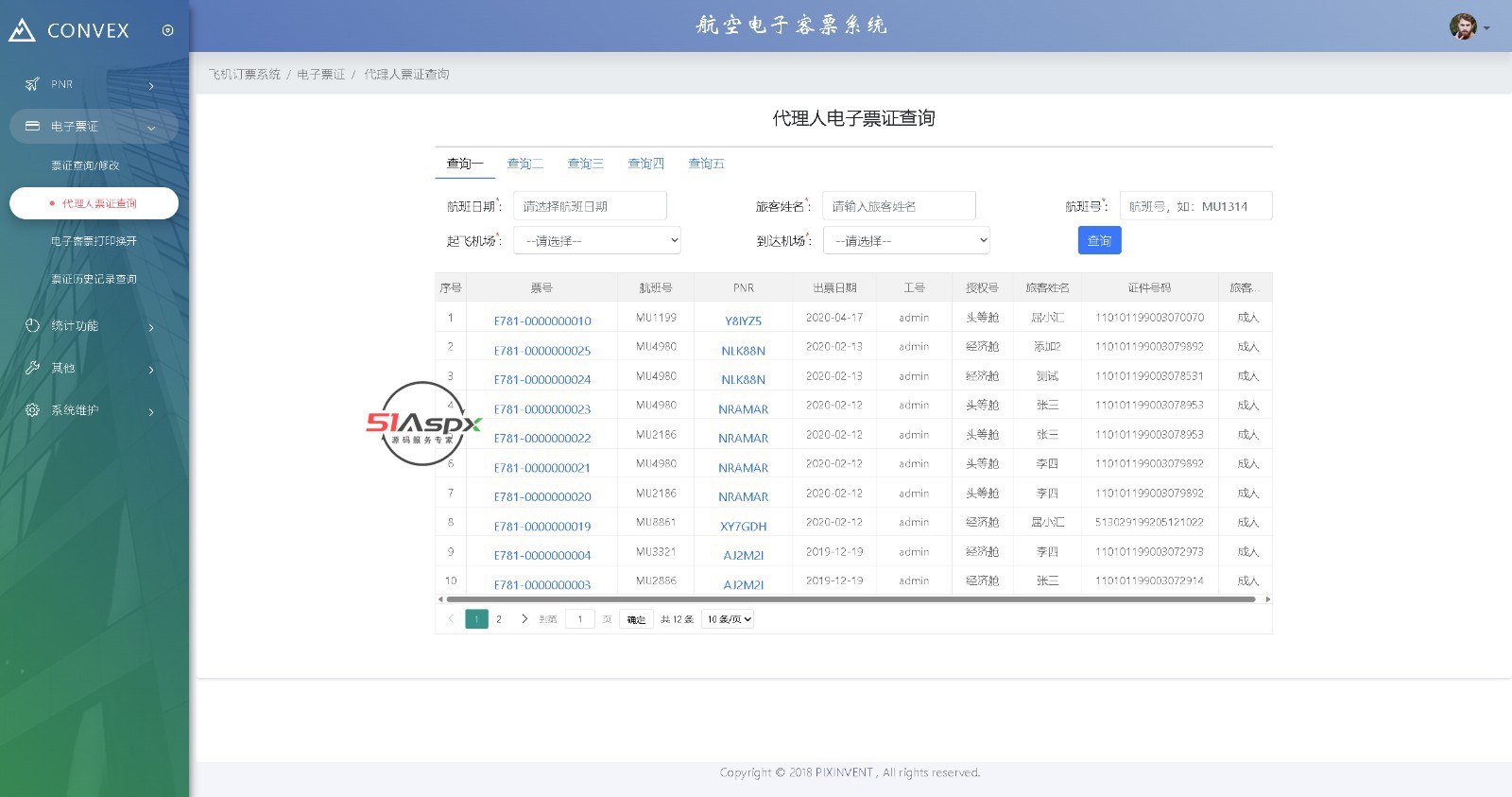The image size is (1512, 797).
Task: Open the 10 条/页 page size dropdown
Action: pos(728,619)
